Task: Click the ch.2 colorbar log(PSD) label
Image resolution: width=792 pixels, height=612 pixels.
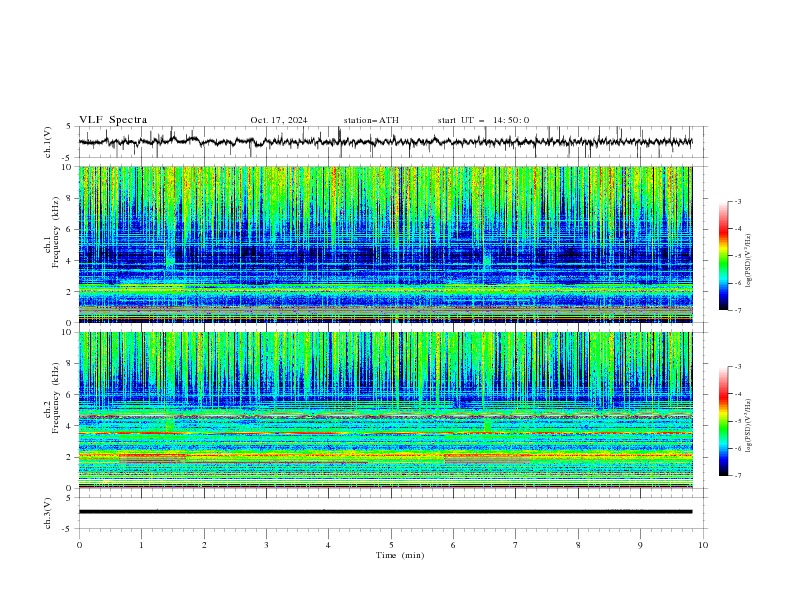Action: (x=748, y=426)
